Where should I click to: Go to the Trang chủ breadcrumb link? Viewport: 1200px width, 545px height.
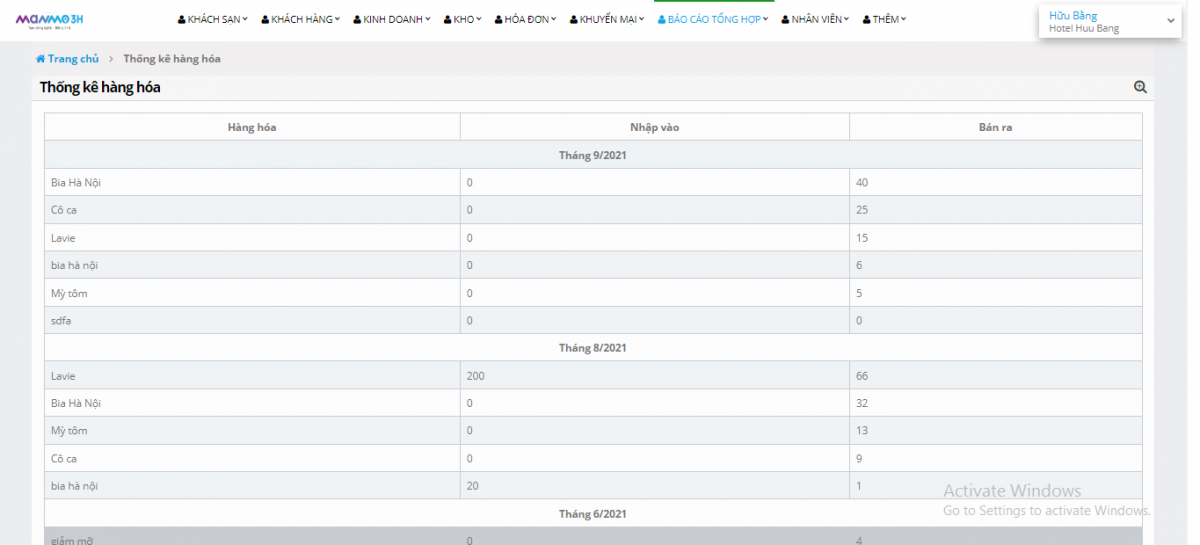73,59
